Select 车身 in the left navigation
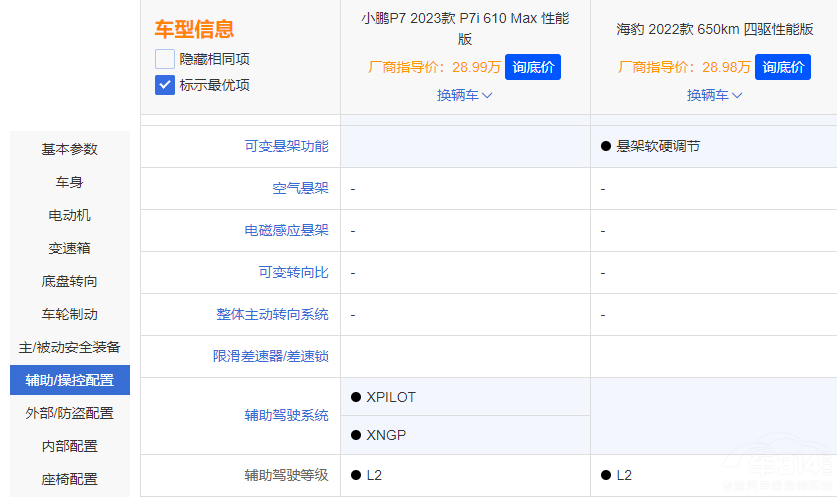The width and height of the screenshot is (837, 497). (x=70, y=182)
